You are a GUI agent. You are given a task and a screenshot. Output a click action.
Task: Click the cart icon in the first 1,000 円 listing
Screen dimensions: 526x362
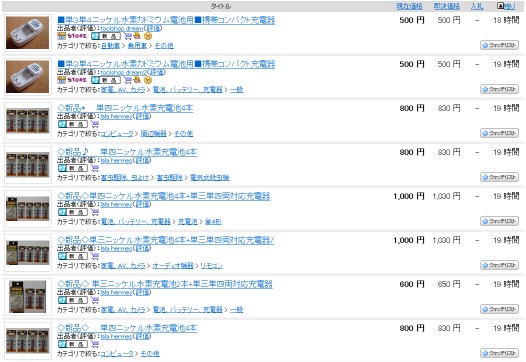[x=95, y=212]
